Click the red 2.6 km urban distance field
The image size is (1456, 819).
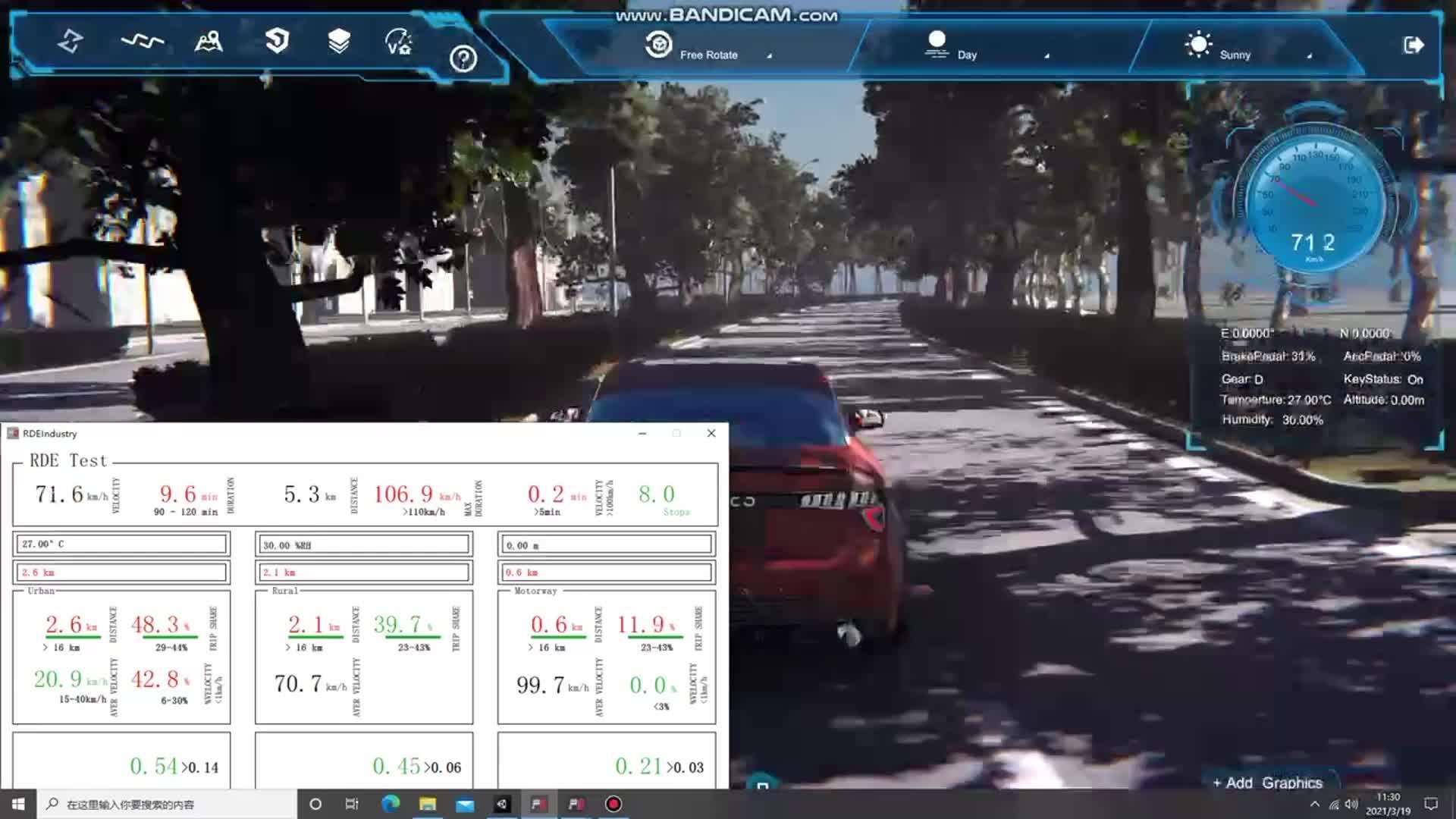pos(121,573)
